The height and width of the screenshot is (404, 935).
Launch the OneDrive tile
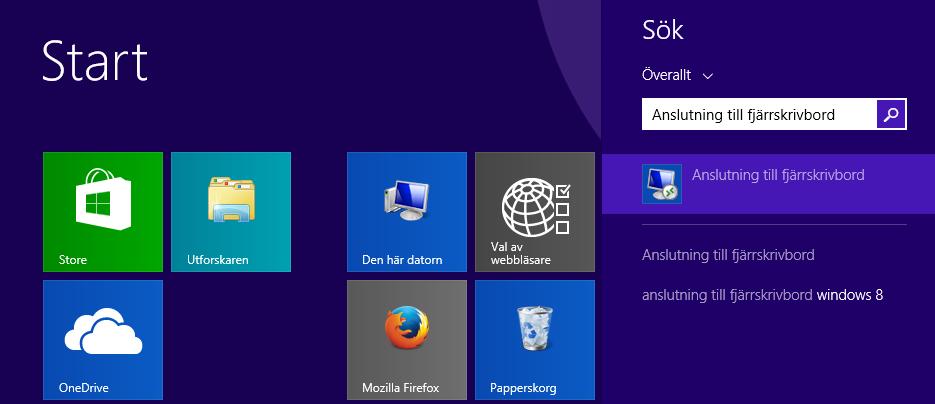click(103, 340)
